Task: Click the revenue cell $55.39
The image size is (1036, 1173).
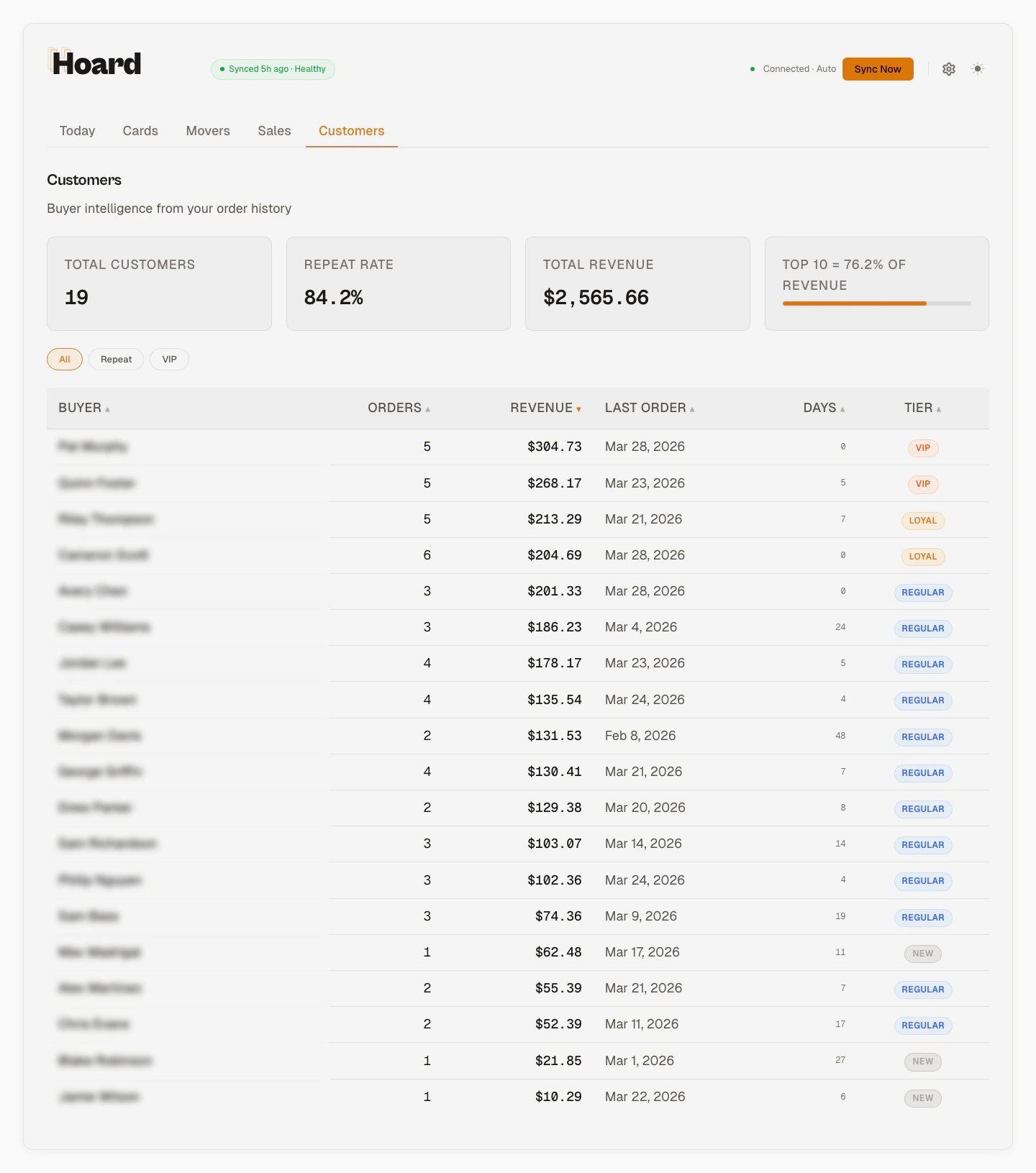Action: 558,988
